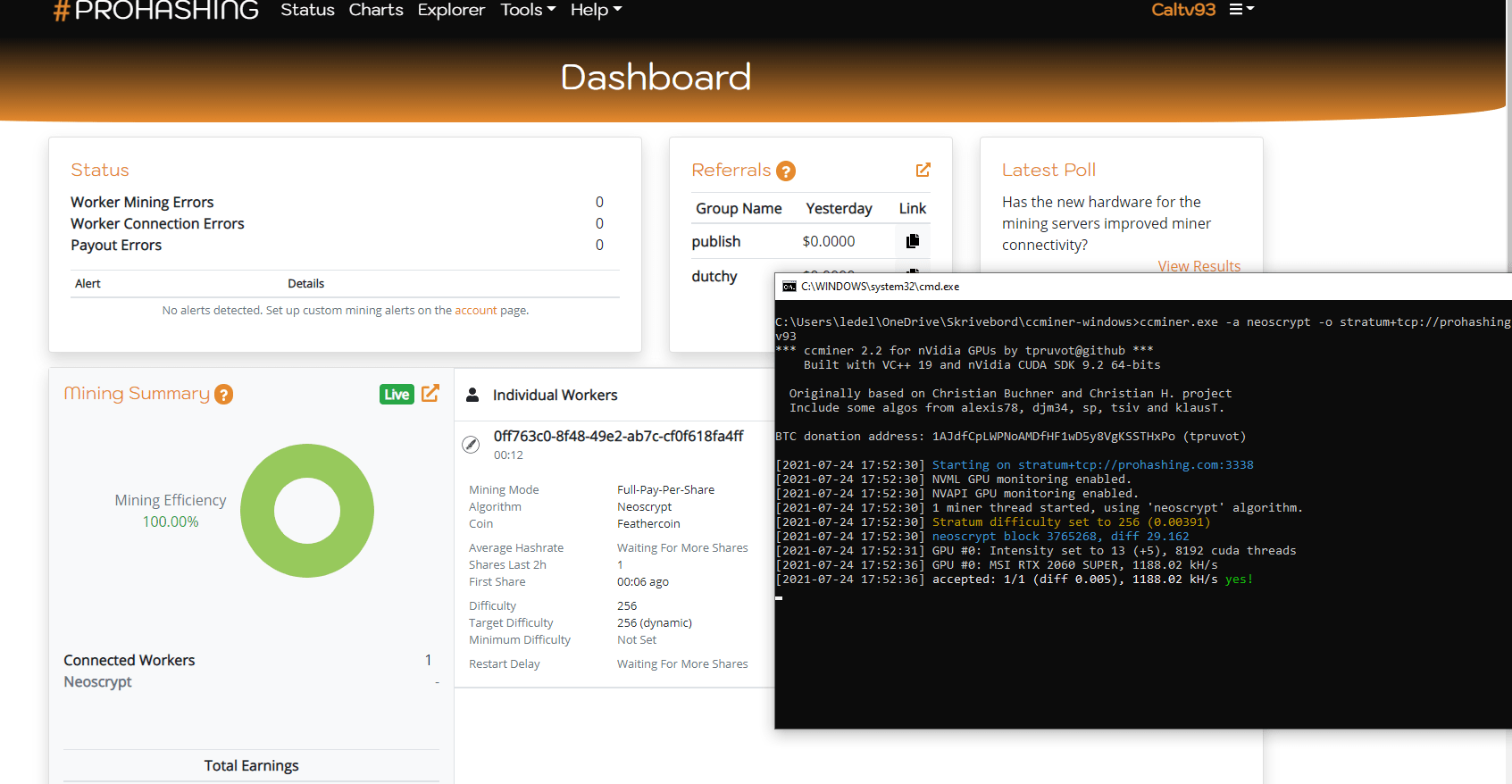The height and width of the screenshot is (784, 1512).
Task: Click 'Stratum difficulty set to 256' line
Action: (x=993, y=522)
